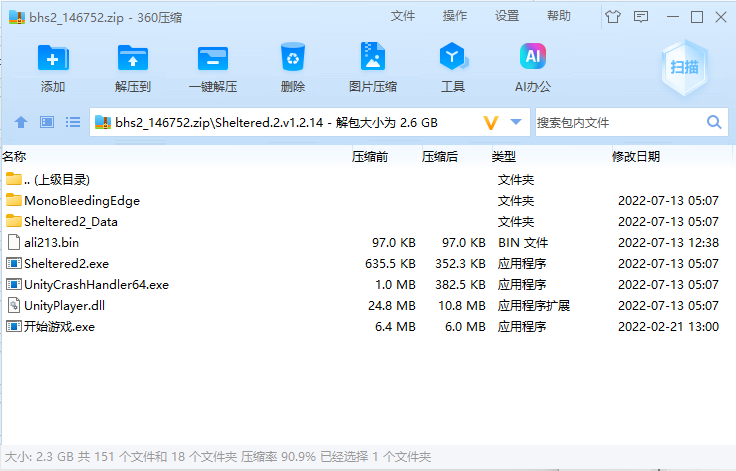Expand the path history dropdown arrow
This screenshot has width=736, height=471.
tap(516, 123)
